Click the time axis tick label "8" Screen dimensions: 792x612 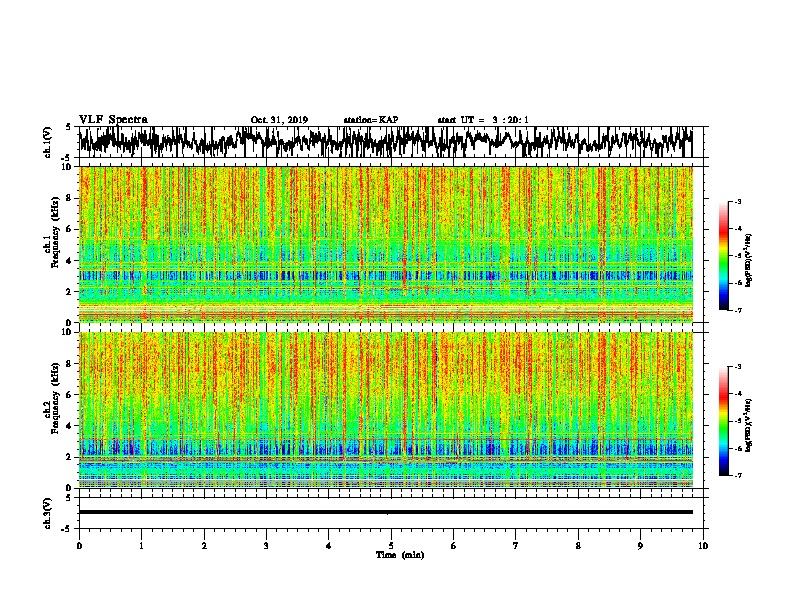click(578, 546)
